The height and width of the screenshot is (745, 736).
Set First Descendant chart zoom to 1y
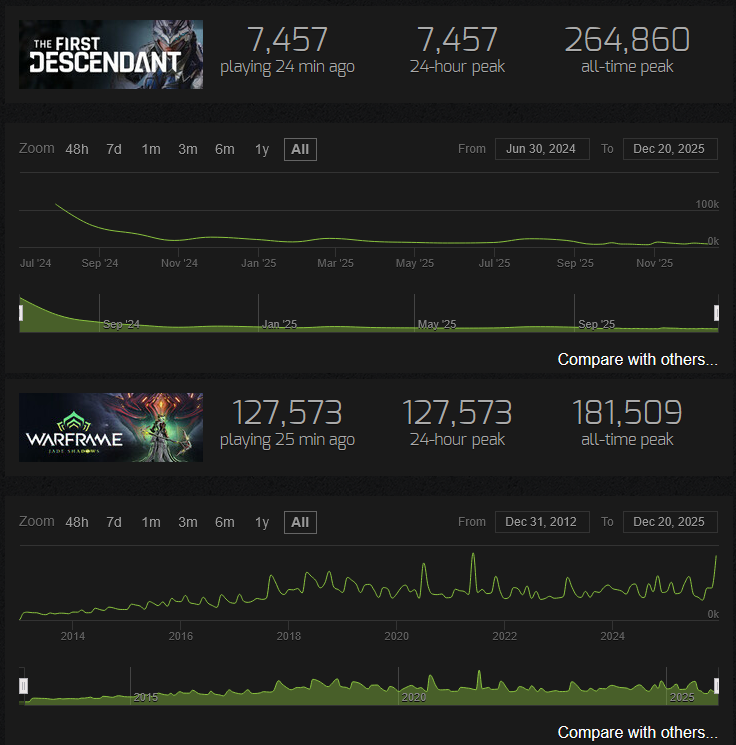coord(262,149)
